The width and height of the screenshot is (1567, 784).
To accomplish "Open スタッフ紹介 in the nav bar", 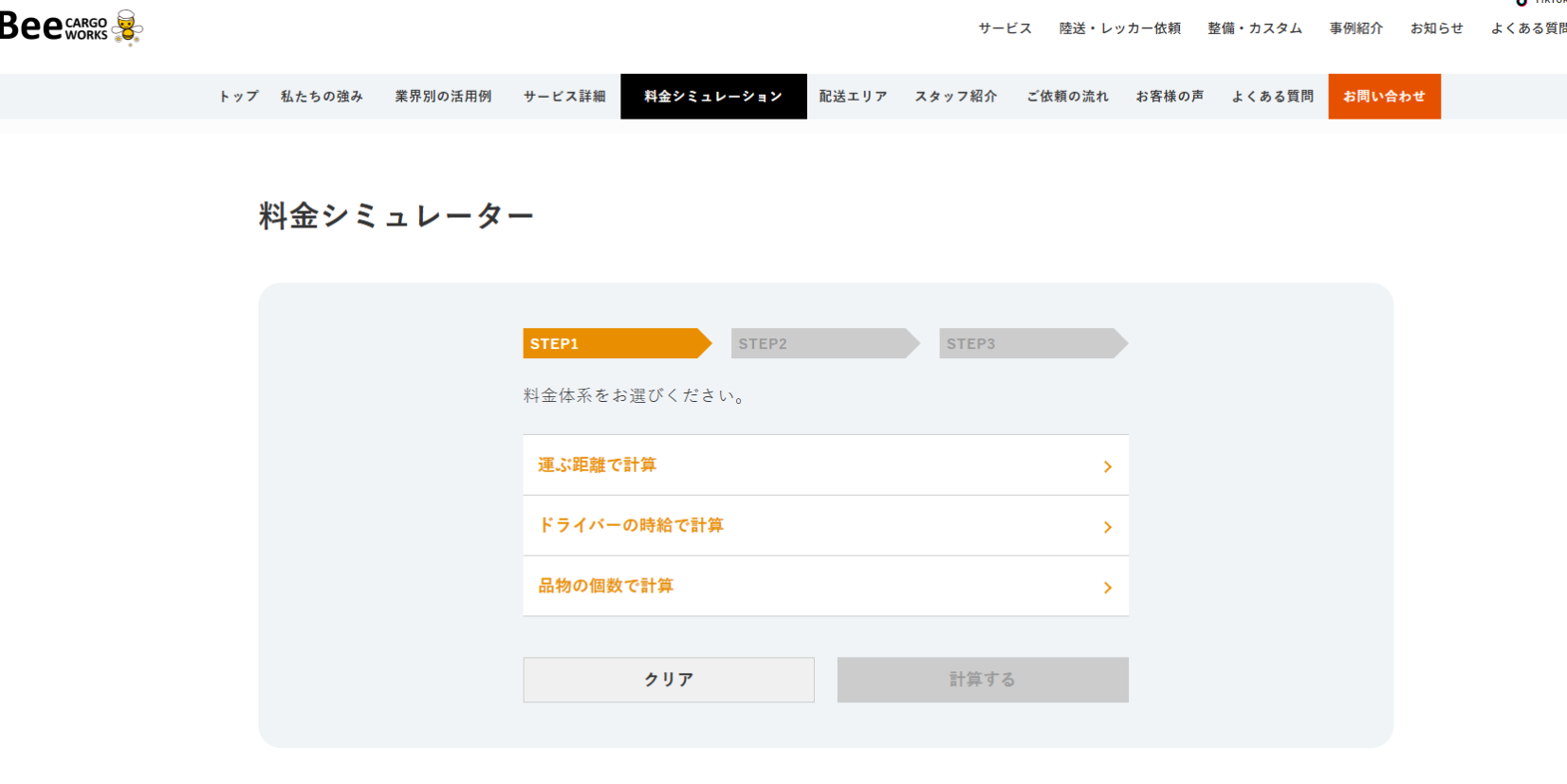I will [x=955, y=97].
